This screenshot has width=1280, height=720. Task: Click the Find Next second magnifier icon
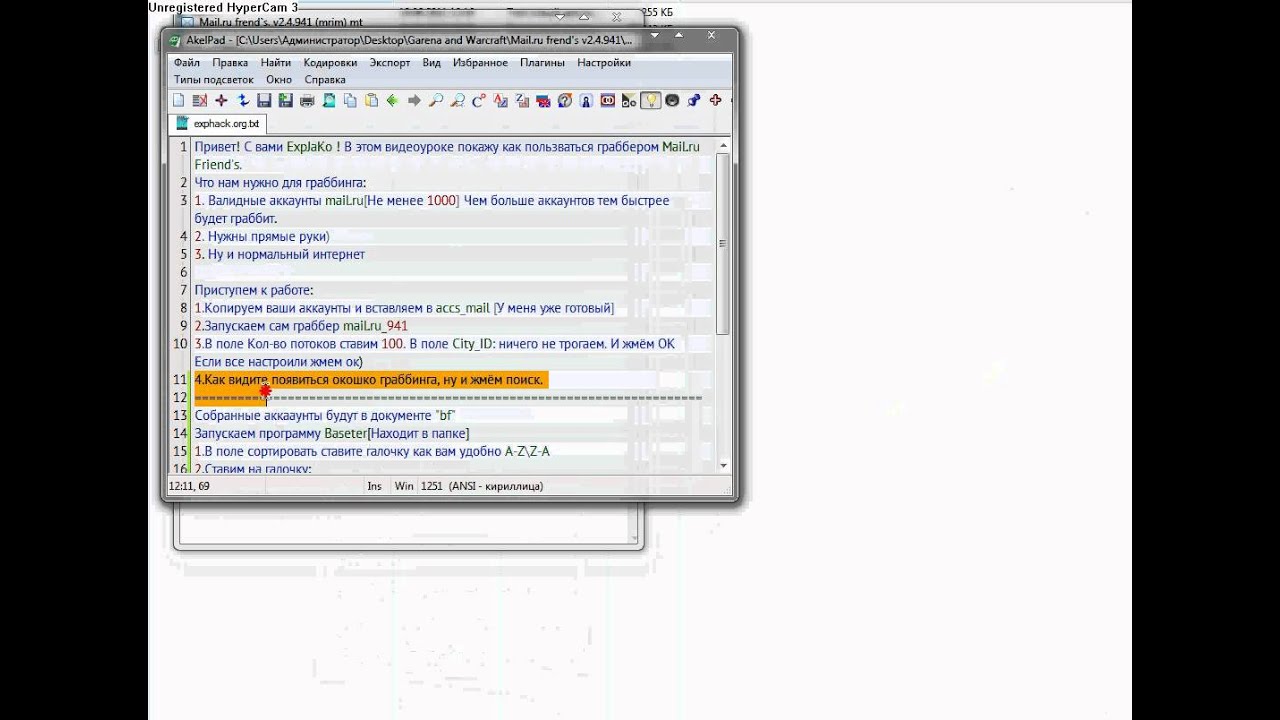pos(458,100)
